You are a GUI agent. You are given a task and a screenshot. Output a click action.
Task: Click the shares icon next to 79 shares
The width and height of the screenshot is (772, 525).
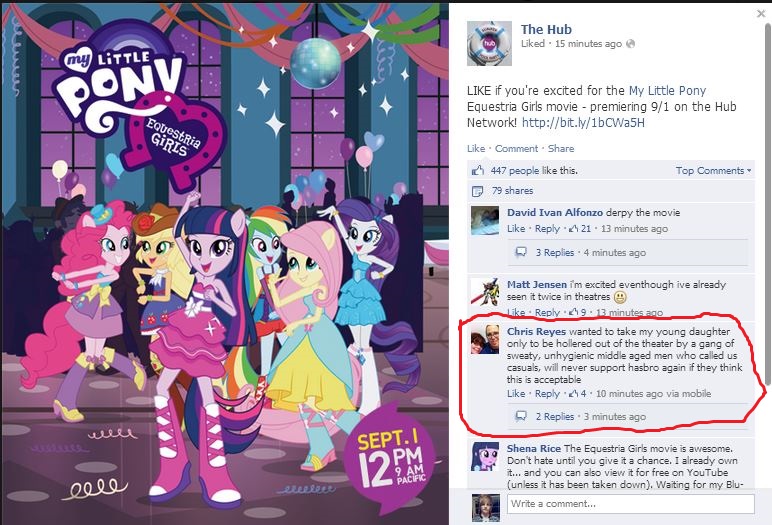pyautogui.click(x=477, y=191)
